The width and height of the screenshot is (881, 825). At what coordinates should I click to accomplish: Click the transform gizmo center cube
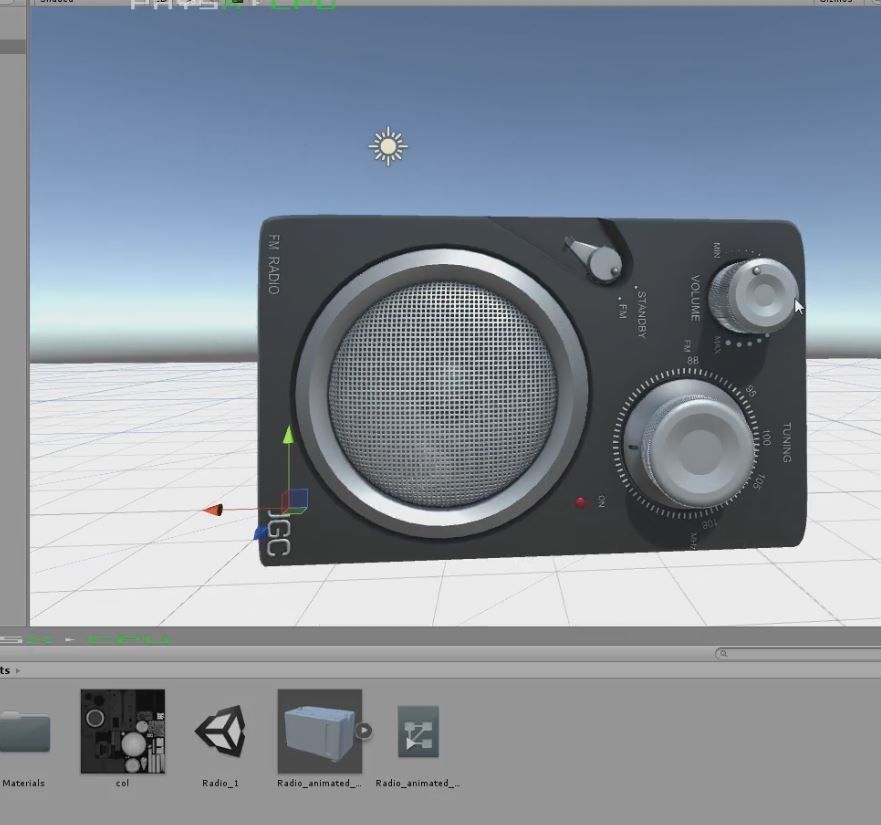pyautogui.click(x=295, y=501)
